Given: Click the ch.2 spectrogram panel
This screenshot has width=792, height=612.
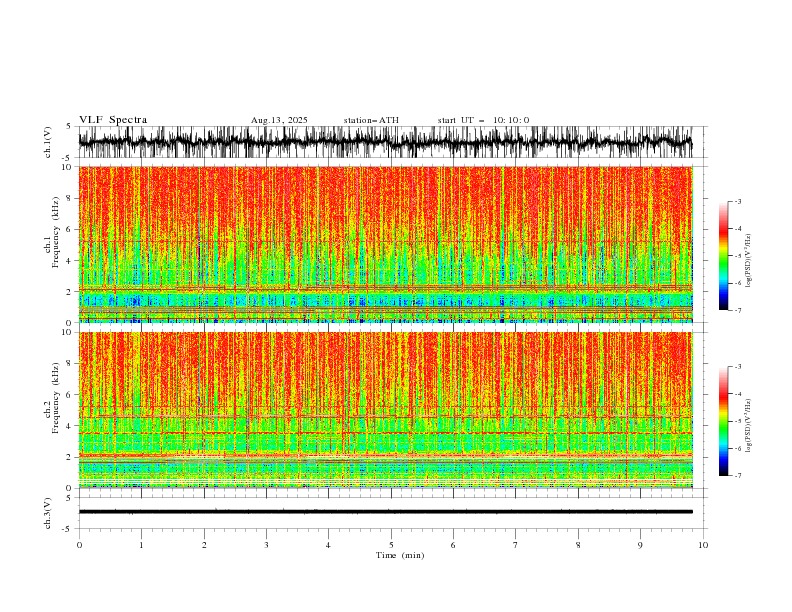Looking at the screenshot, I should coord(385,410).
